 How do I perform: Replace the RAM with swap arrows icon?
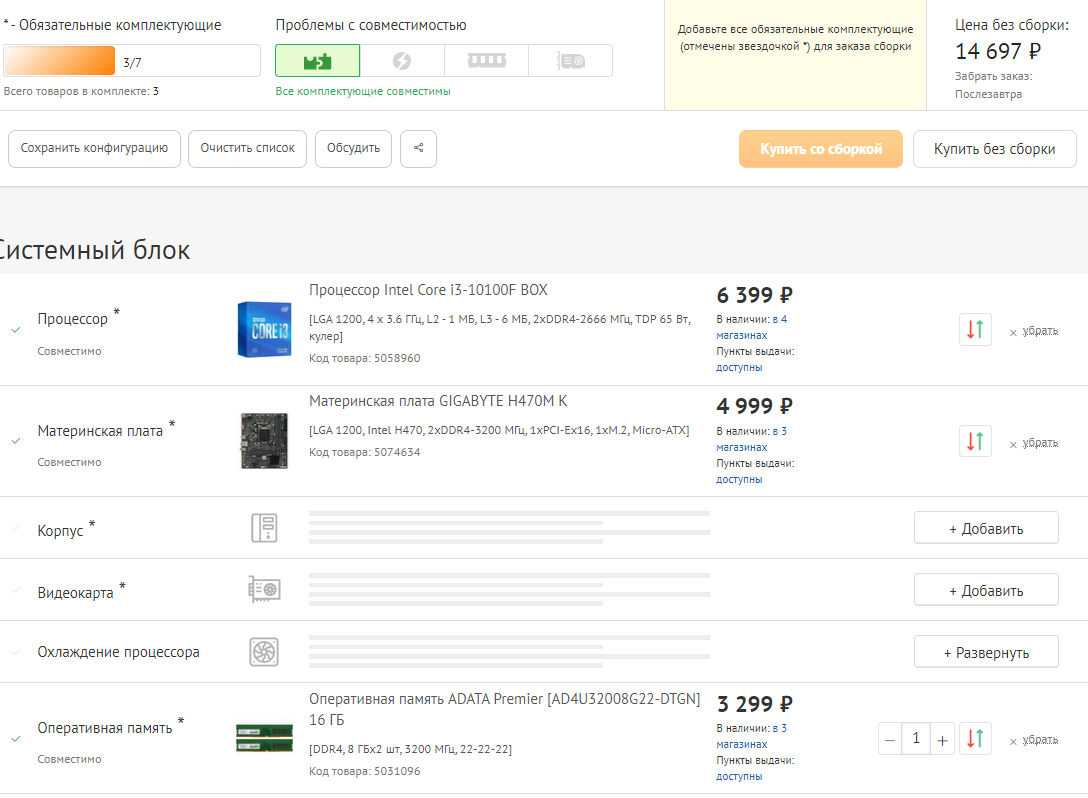pos(975,738)
